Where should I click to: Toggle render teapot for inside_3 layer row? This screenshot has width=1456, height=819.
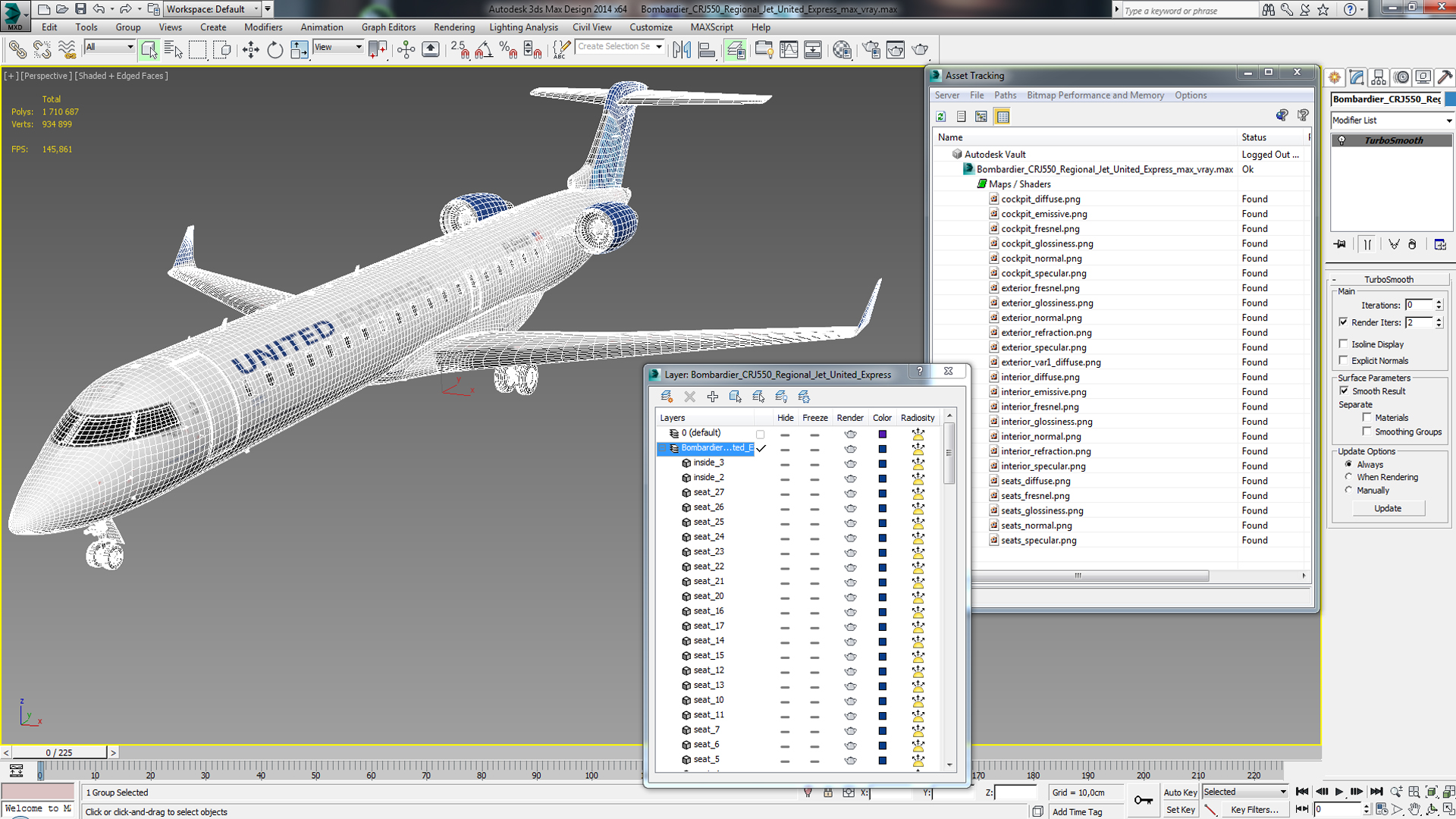(850, 463)
